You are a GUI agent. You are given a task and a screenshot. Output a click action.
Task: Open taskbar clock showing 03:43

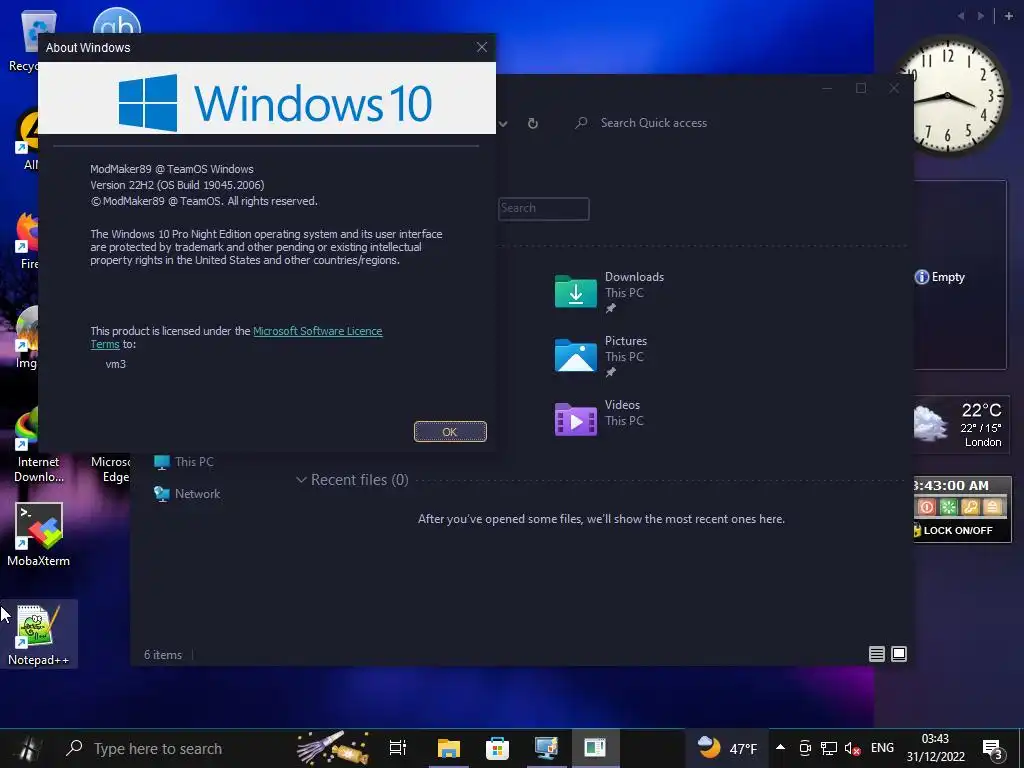tap(935, 748)
